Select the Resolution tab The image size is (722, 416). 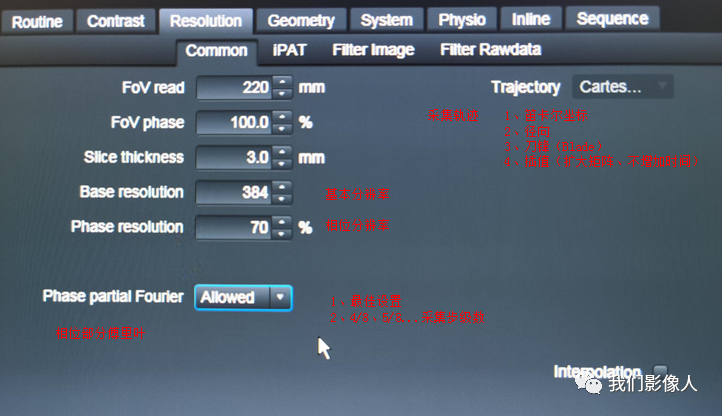tap(206, 21)
